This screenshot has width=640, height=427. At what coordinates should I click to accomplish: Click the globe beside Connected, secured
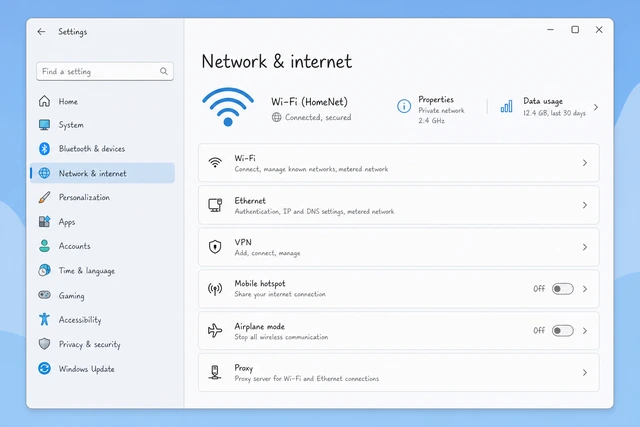coord(276,117)
